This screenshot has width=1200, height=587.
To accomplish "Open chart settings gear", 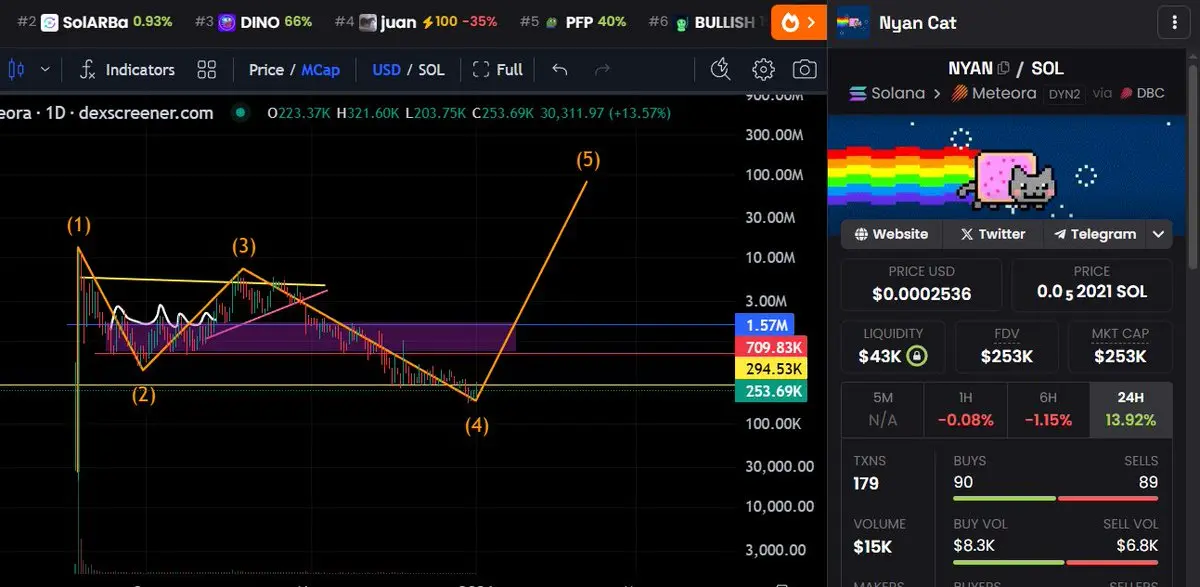I will click(763, 70).
